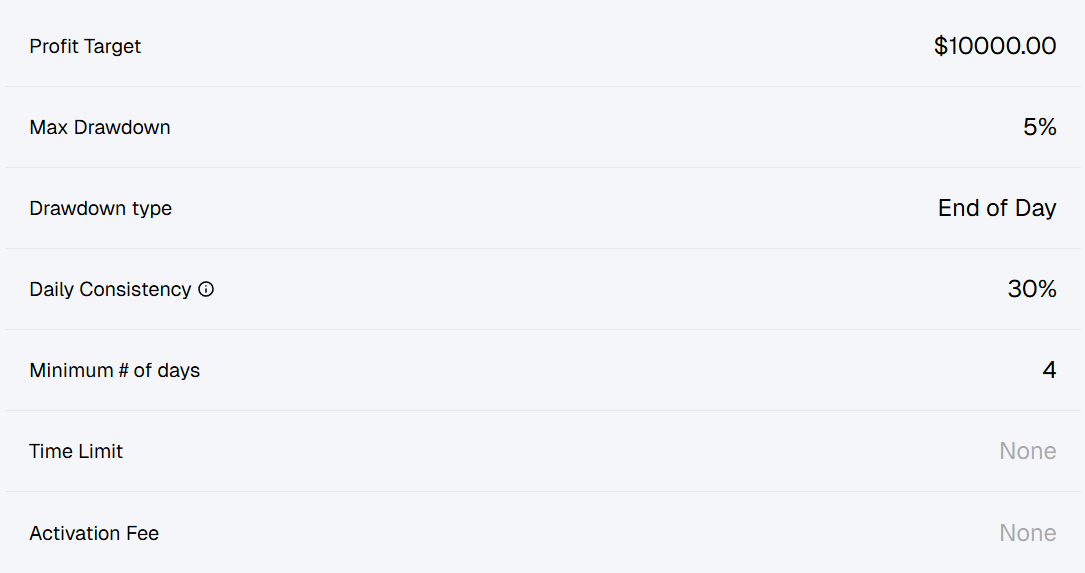Click the End of Day value
1085x573 pixels.
point(997,208)
